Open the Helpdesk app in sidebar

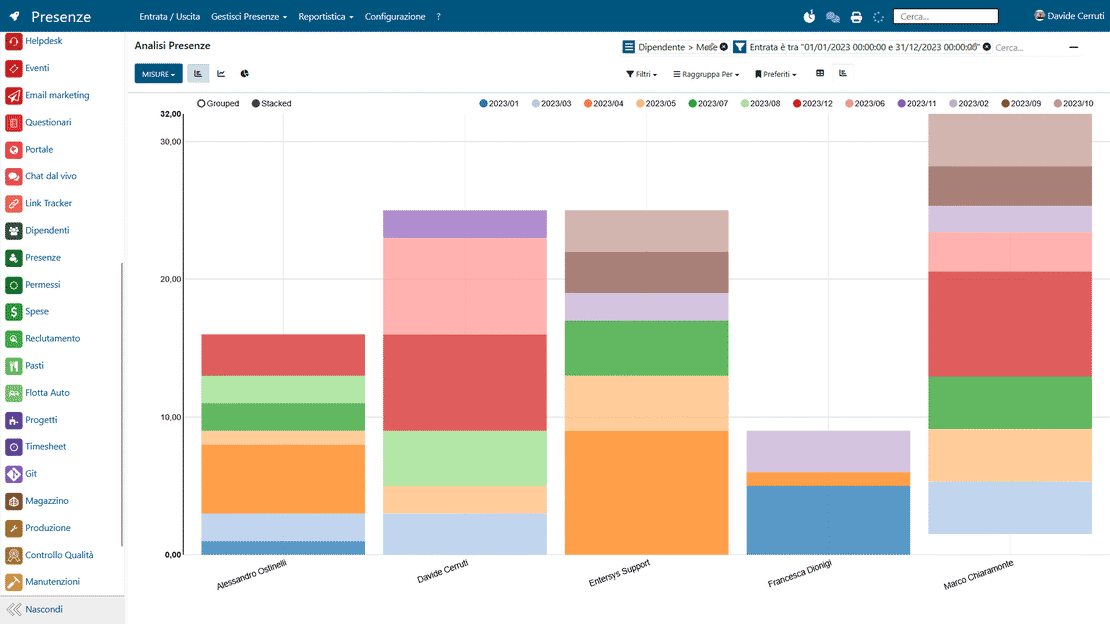(x=34, y=41)
